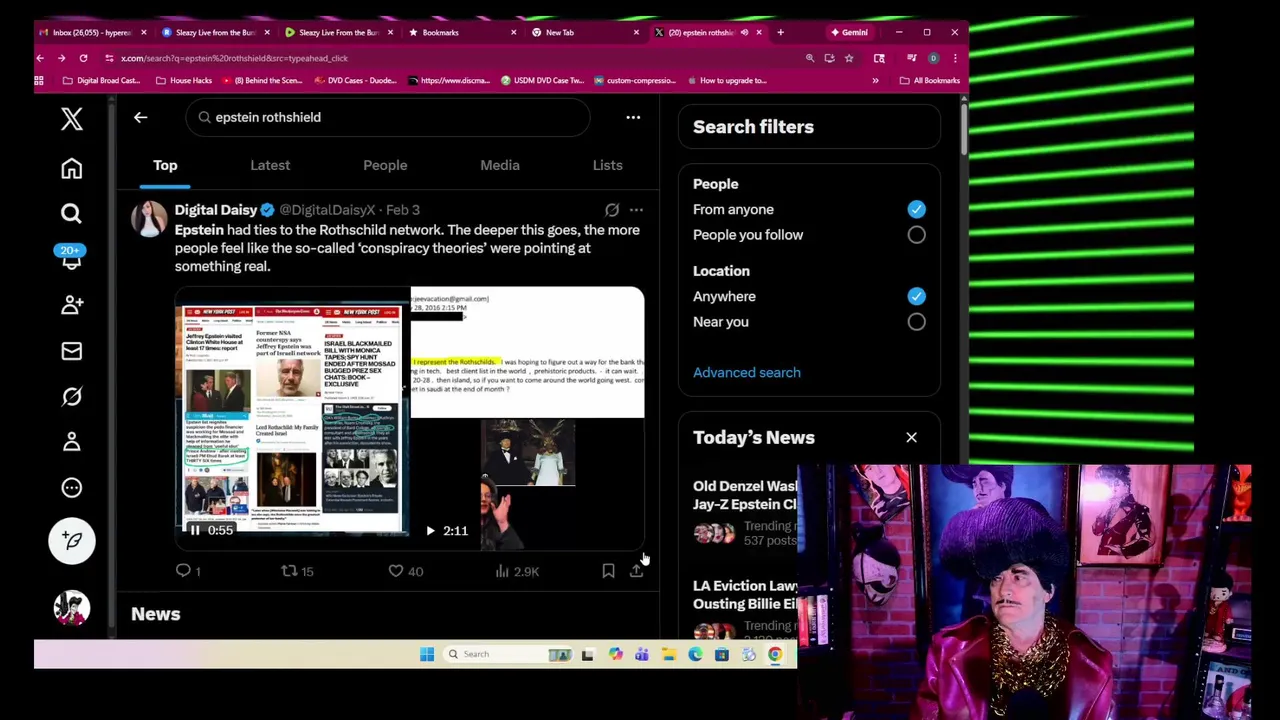Open More circle icon in sidebar
Screen dimensions: 1280x720
pyautogui.click(x=71, y=488)
